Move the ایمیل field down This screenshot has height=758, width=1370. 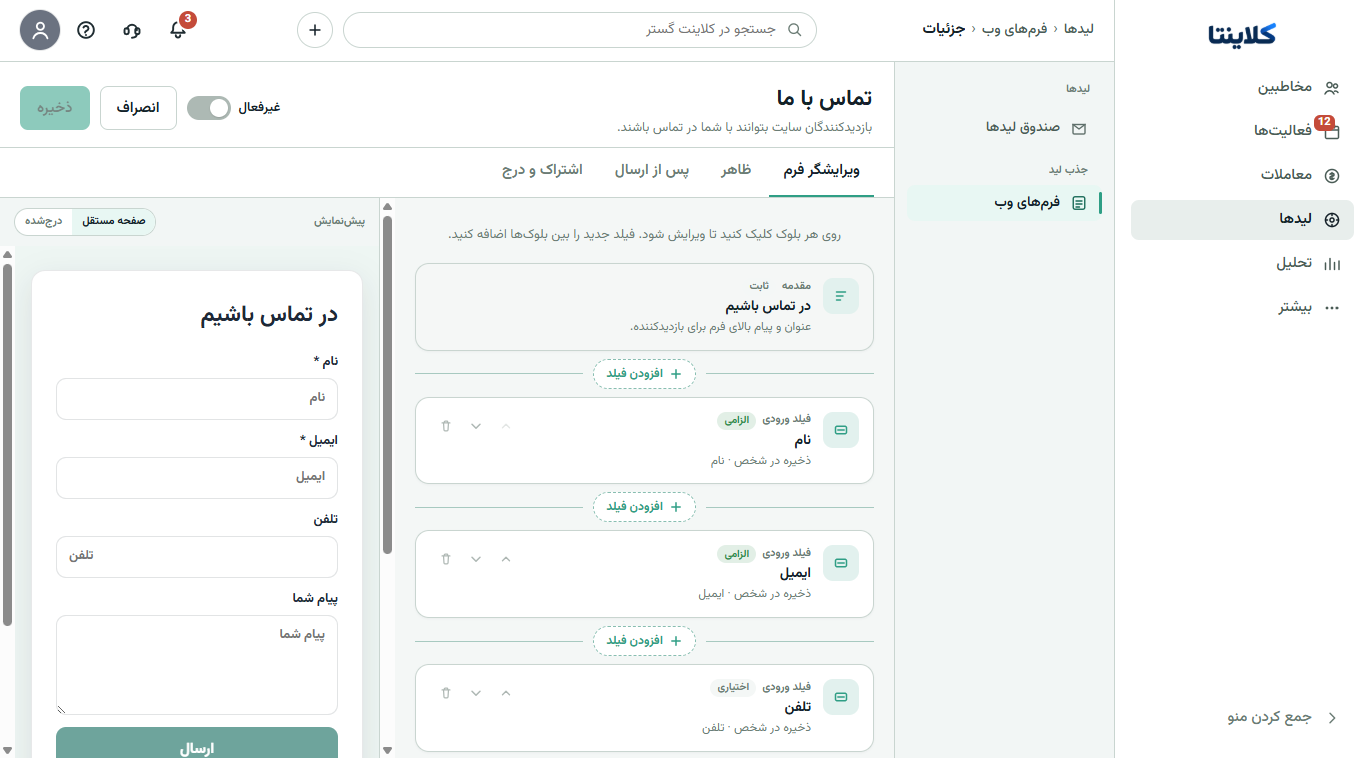click(476, 559)
